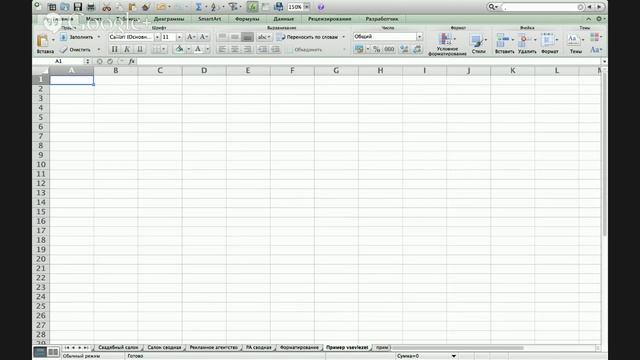Click the font color A button
640x360 pixels.
(198, 49)
